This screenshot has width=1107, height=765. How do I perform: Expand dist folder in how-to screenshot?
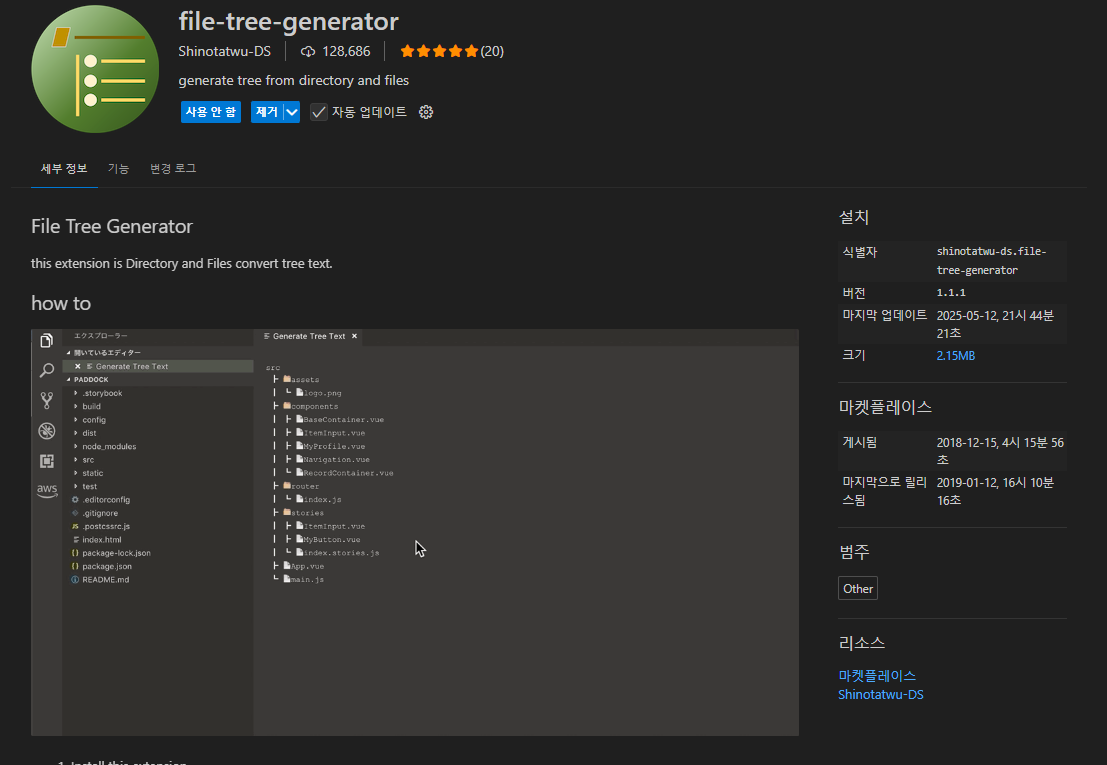(76, 433)
